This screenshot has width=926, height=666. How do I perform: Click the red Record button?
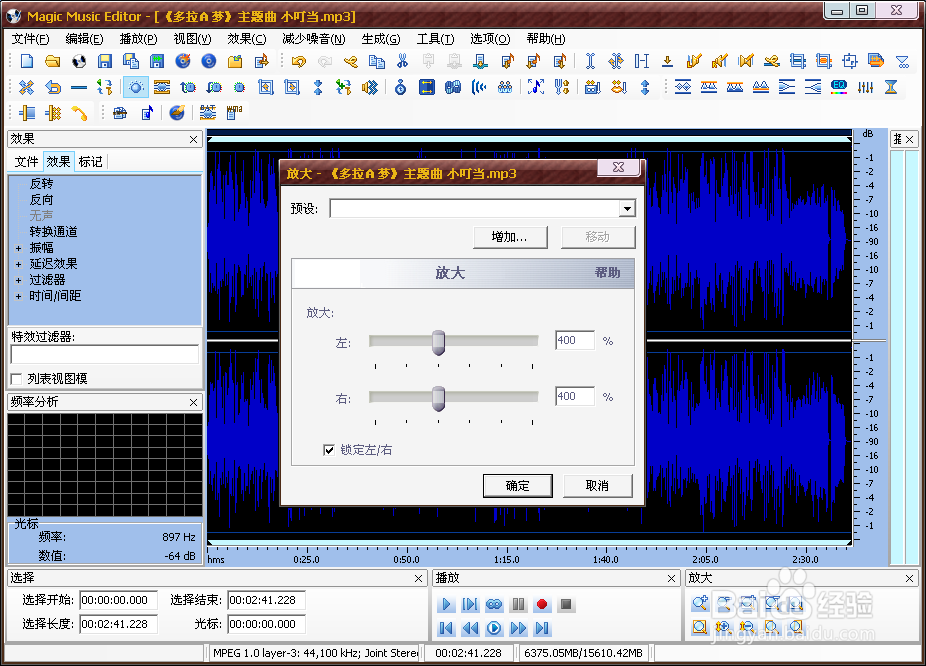[x=542, y=605]
